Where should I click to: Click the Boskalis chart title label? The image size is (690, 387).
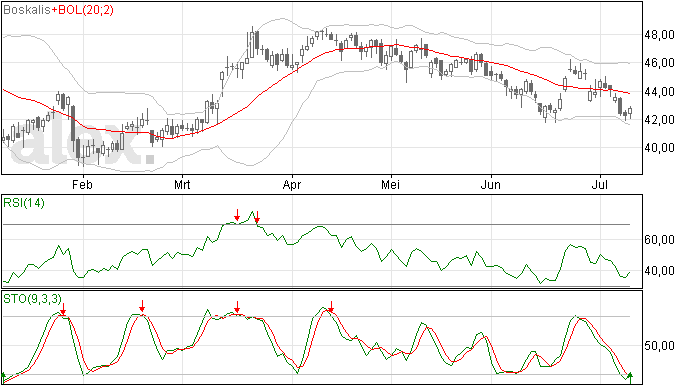click(x=27, y=10)
